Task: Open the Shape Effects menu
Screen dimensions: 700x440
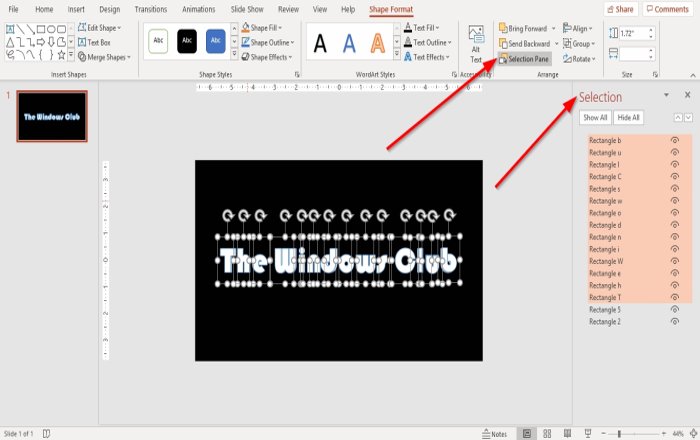Action: pos(267,57)
